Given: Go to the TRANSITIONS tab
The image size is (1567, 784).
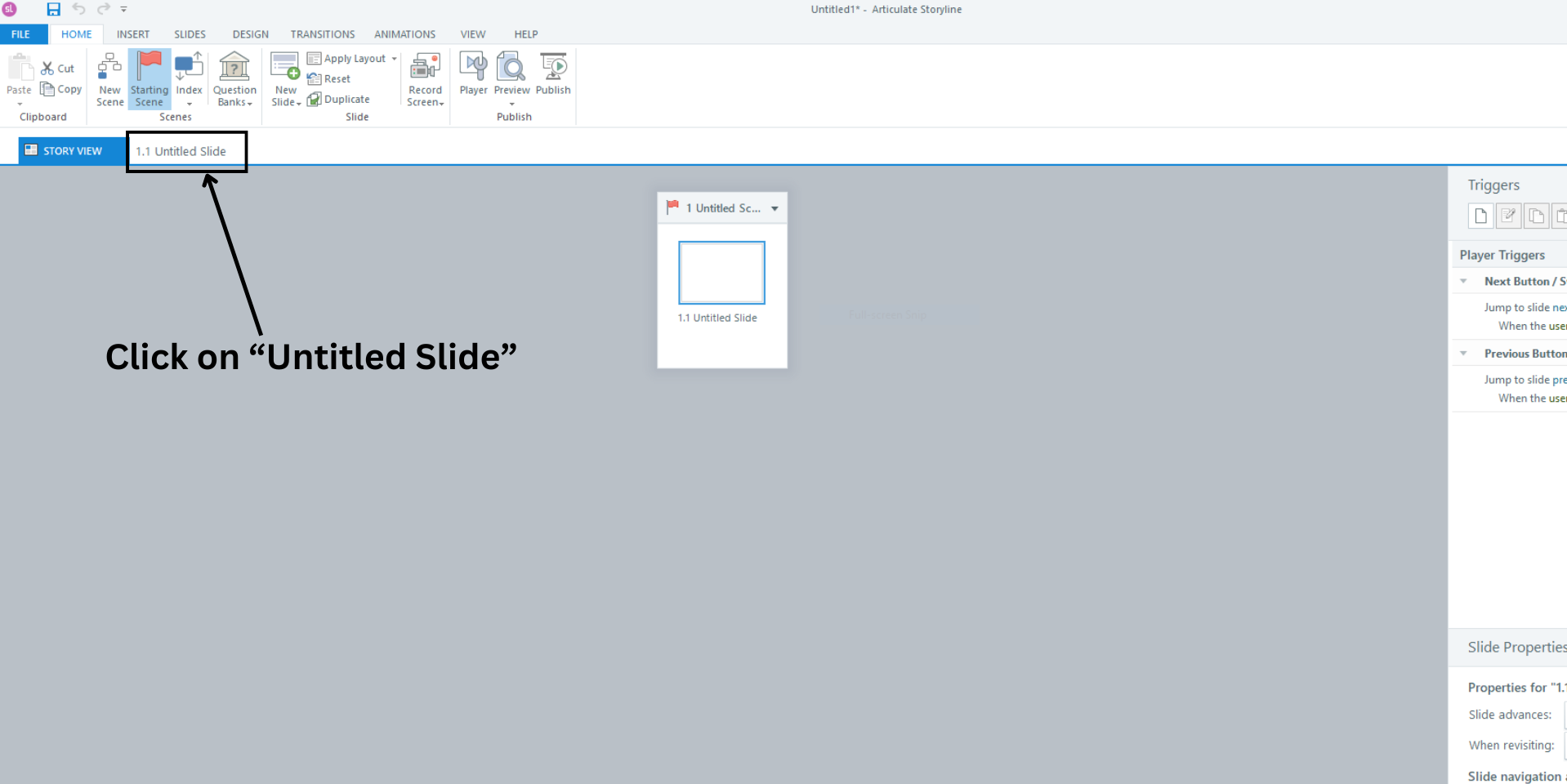Looking at the screenshot, I should point(323,34).
